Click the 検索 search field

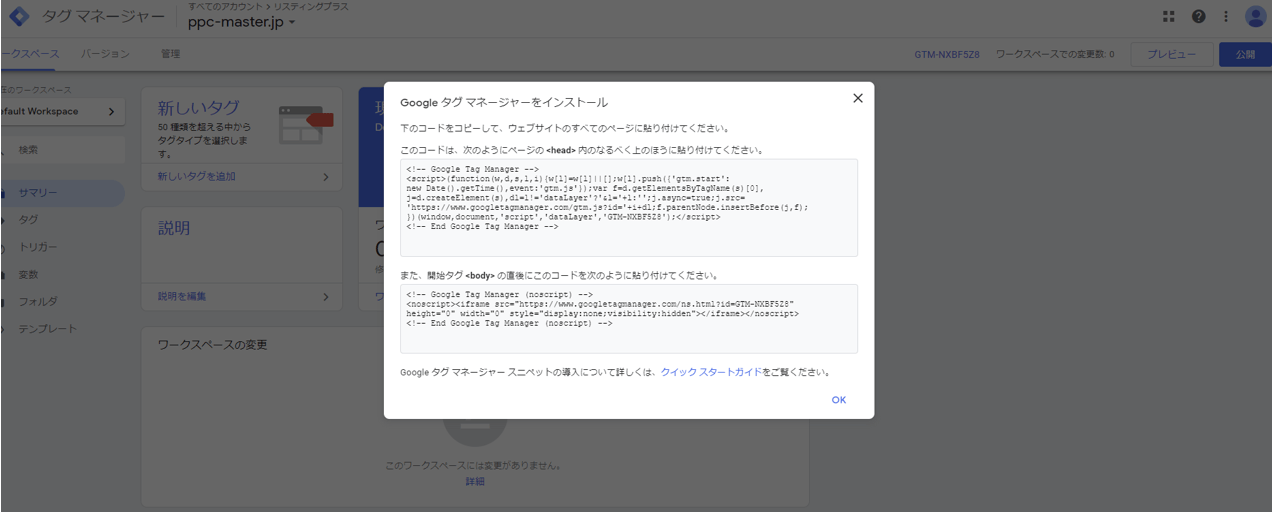pos(62,150)
